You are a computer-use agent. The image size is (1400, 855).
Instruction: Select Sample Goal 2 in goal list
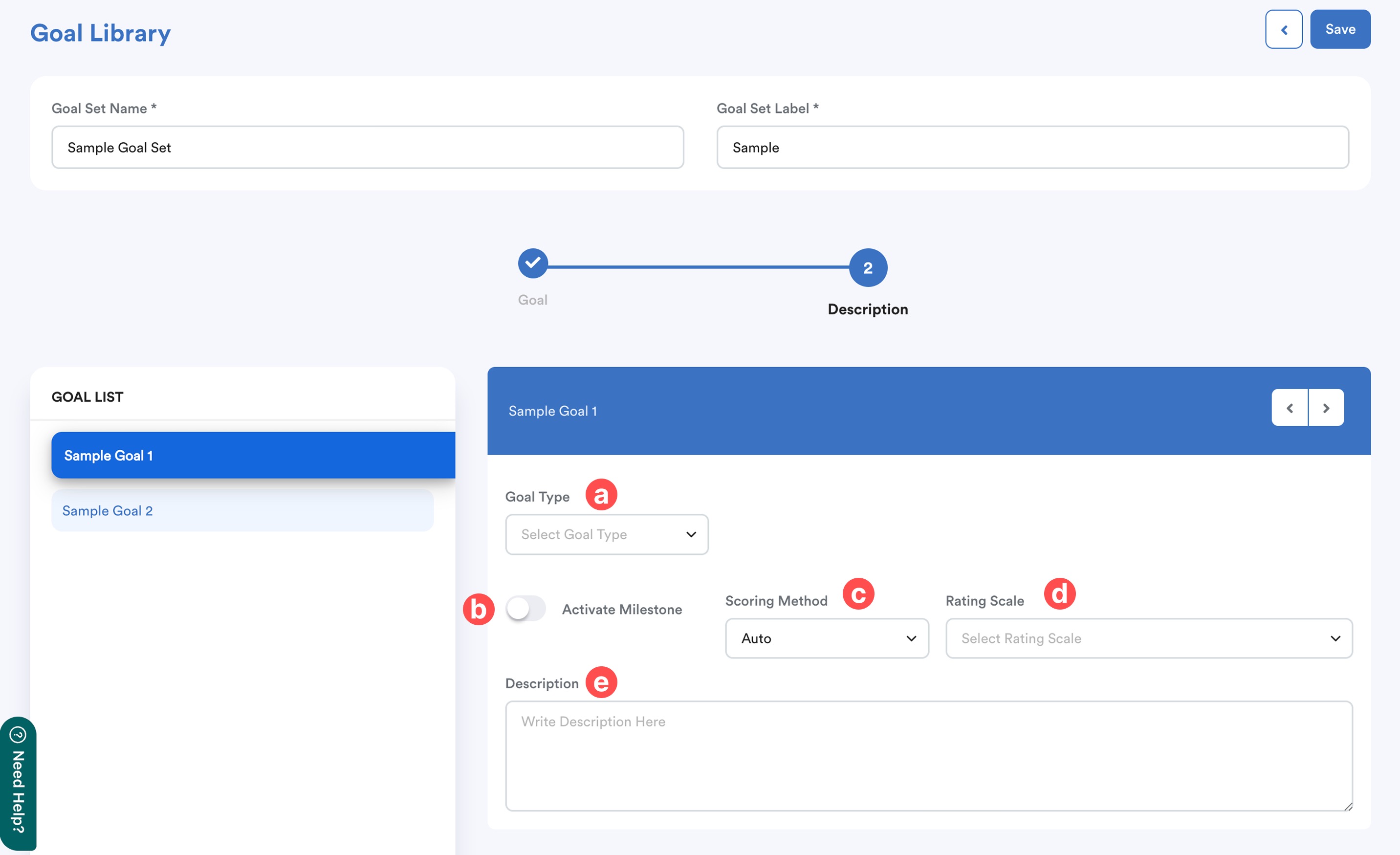point(242,511)
